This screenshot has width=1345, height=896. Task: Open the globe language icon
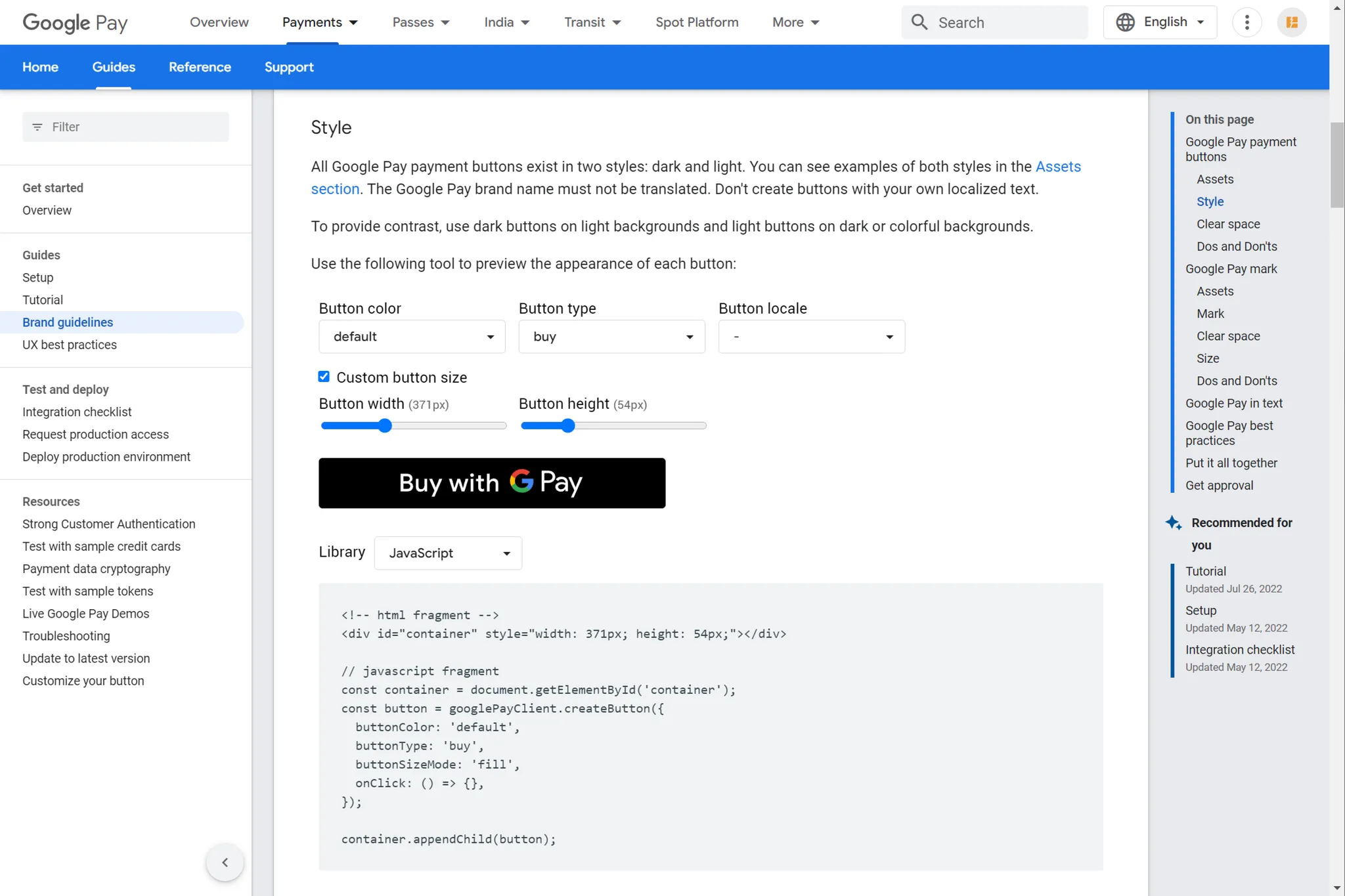[1125, 22]
